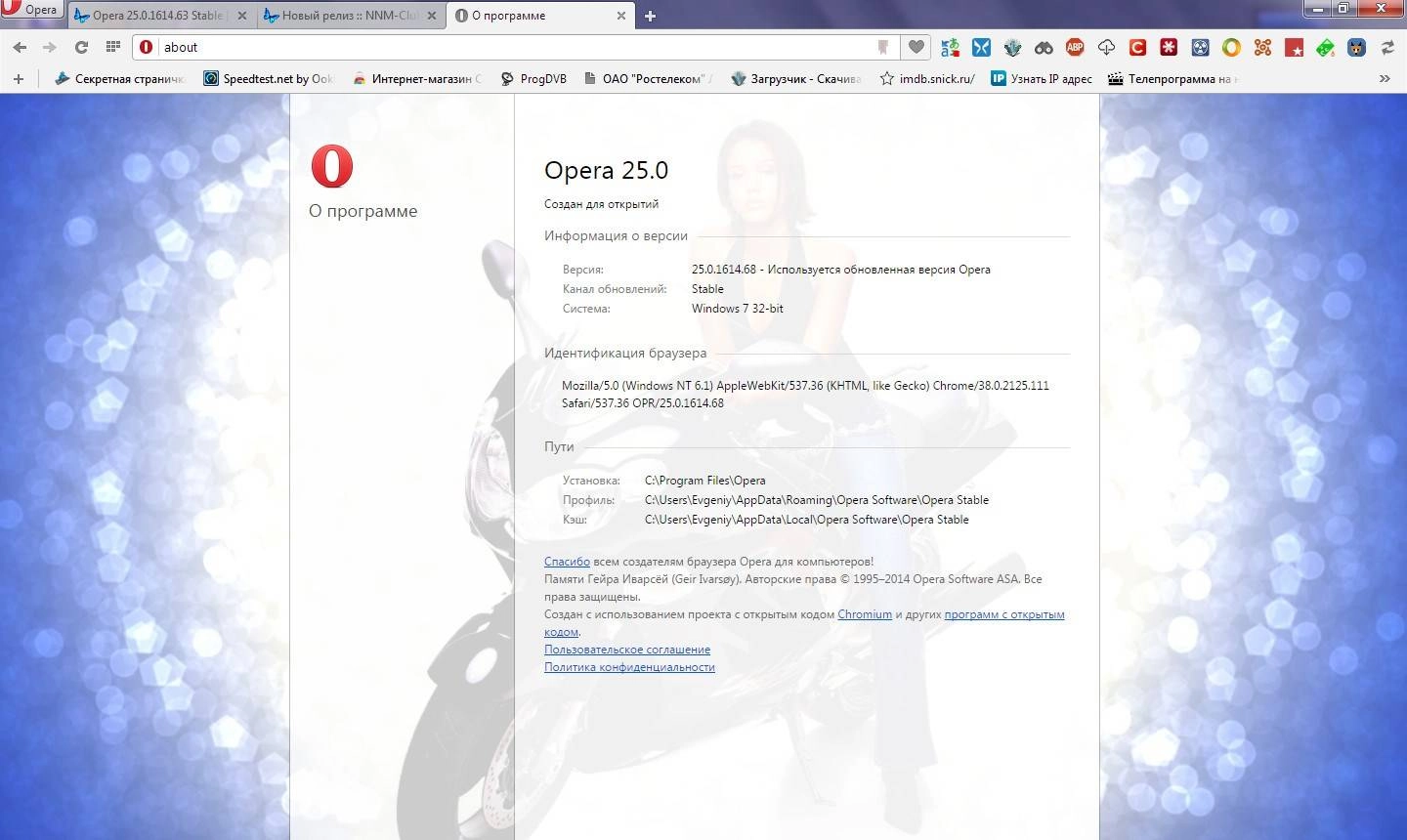Click the Спасибо link
This screenshot has height=840, width=1407.
click(x=567, y=562)
